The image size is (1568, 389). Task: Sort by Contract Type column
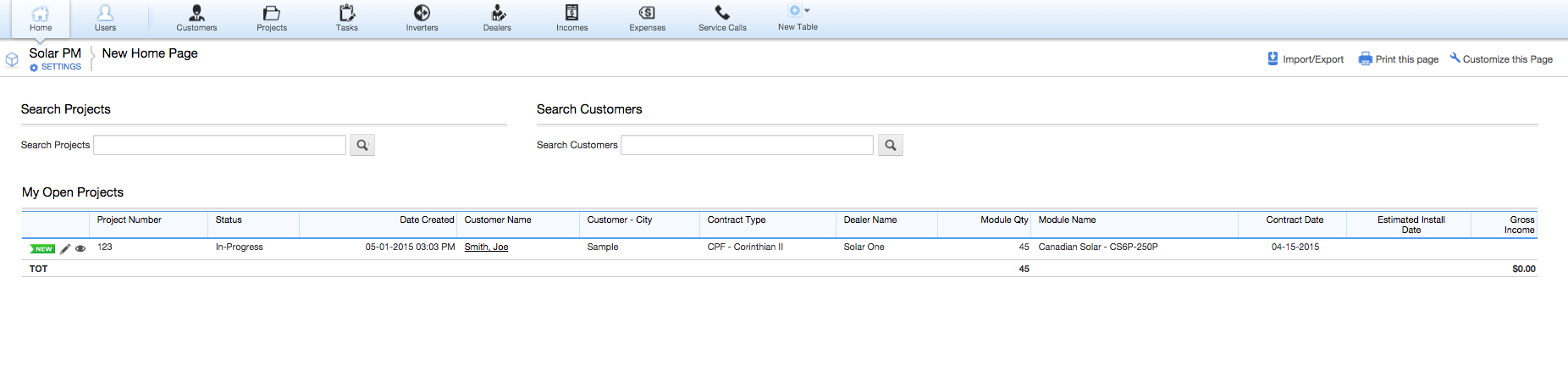[737, 220]
